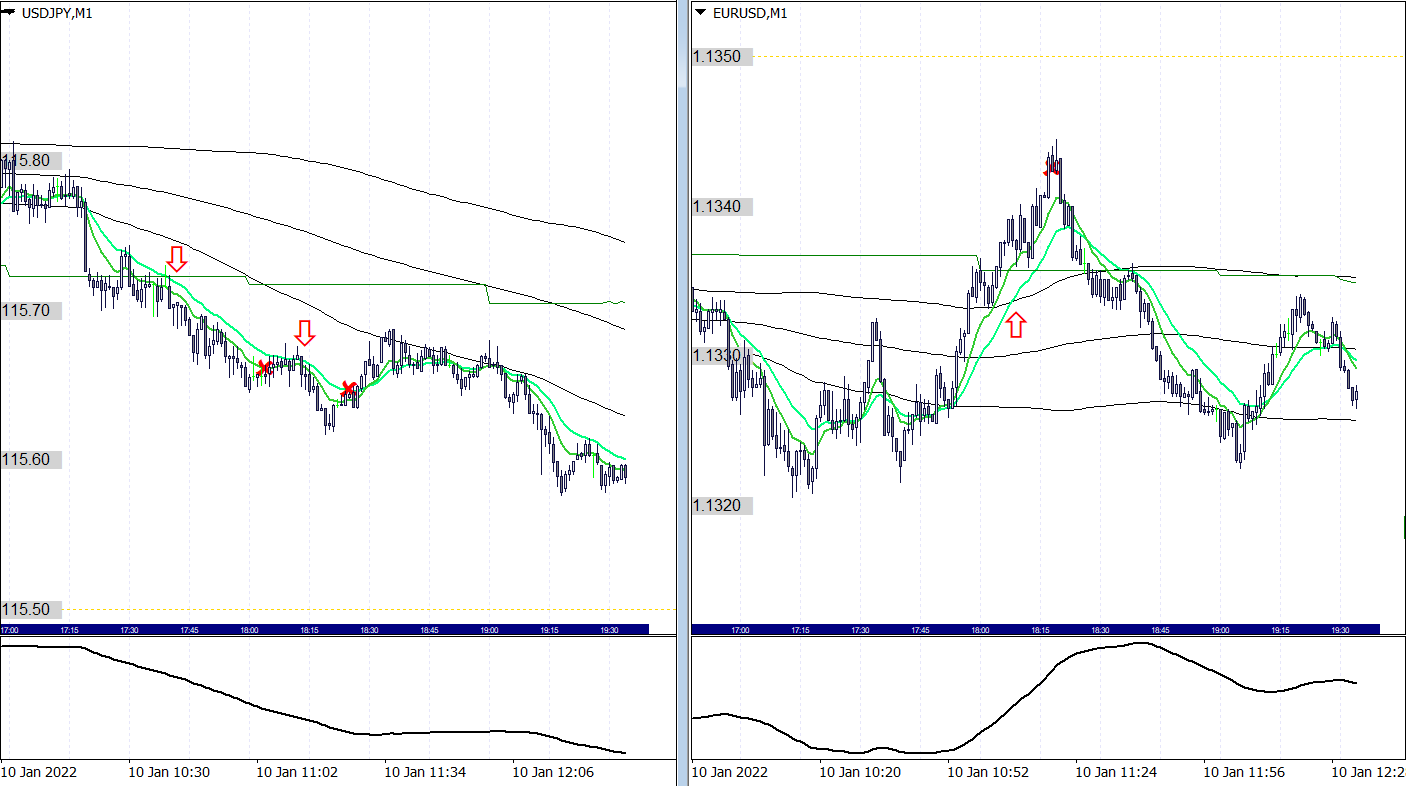The image size is (1406, 786).
Task: Click the 115.80 price label
Action: click(32, 161)
